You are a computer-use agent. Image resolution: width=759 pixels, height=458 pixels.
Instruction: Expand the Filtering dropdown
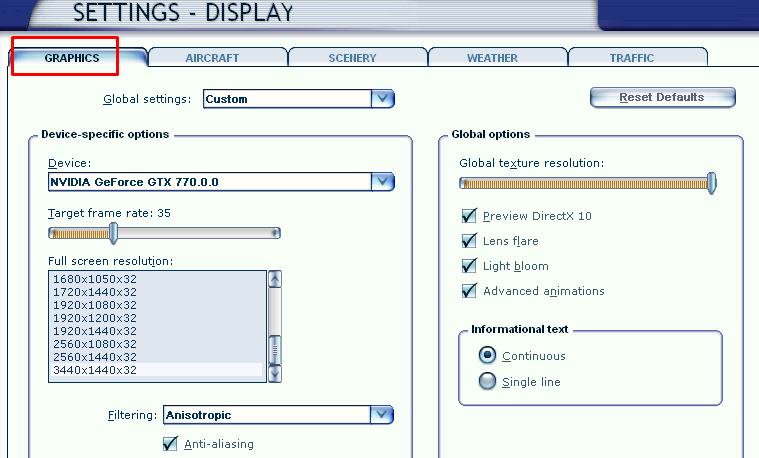(381, 415)
